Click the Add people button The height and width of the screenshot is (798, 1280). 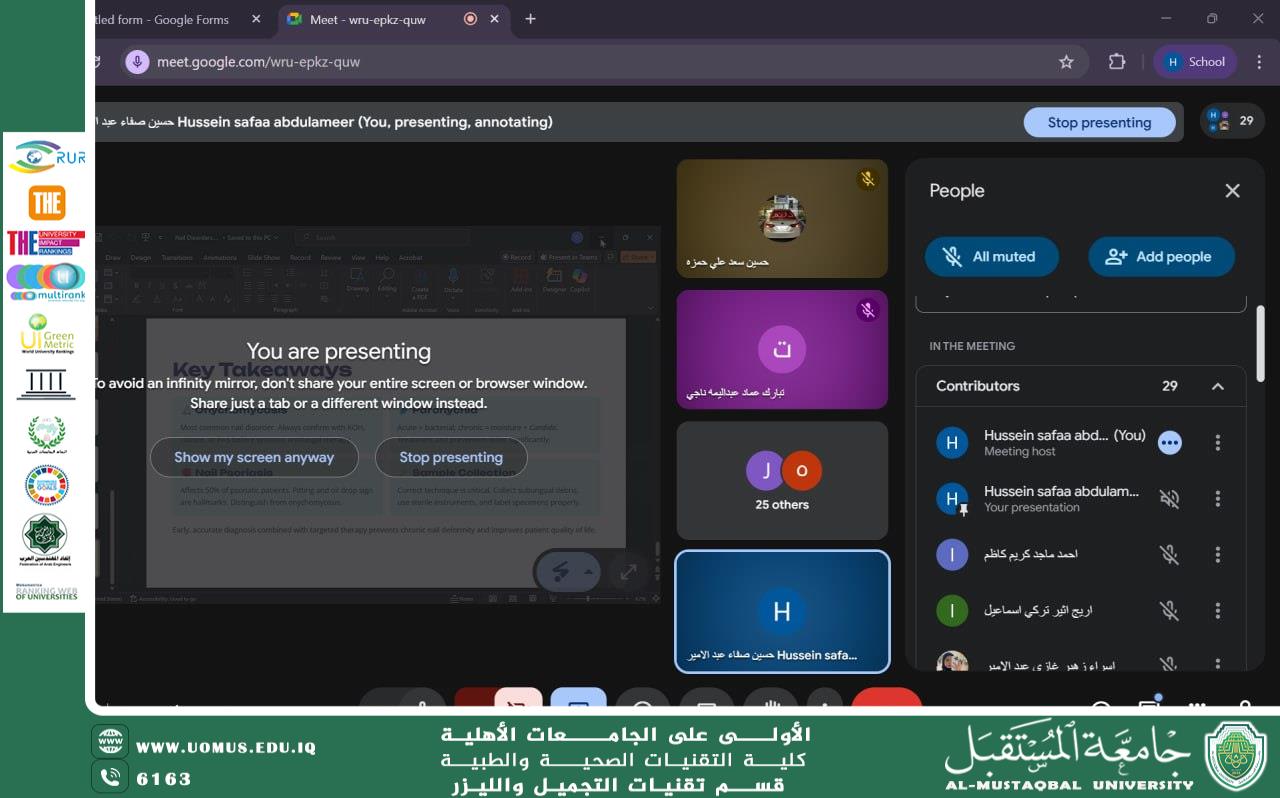[1161, 257]
